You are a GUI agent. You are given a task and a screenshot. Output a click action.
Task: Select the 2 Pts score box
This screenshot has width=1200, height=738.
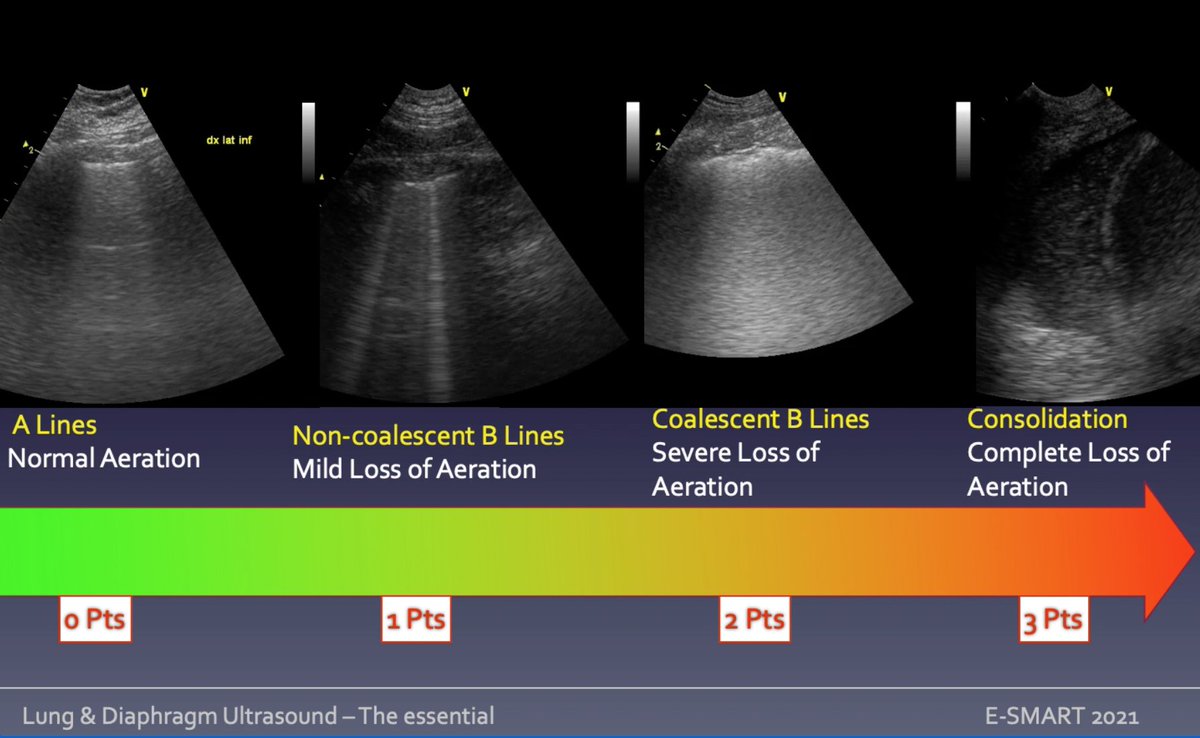(x=756, y=619)
